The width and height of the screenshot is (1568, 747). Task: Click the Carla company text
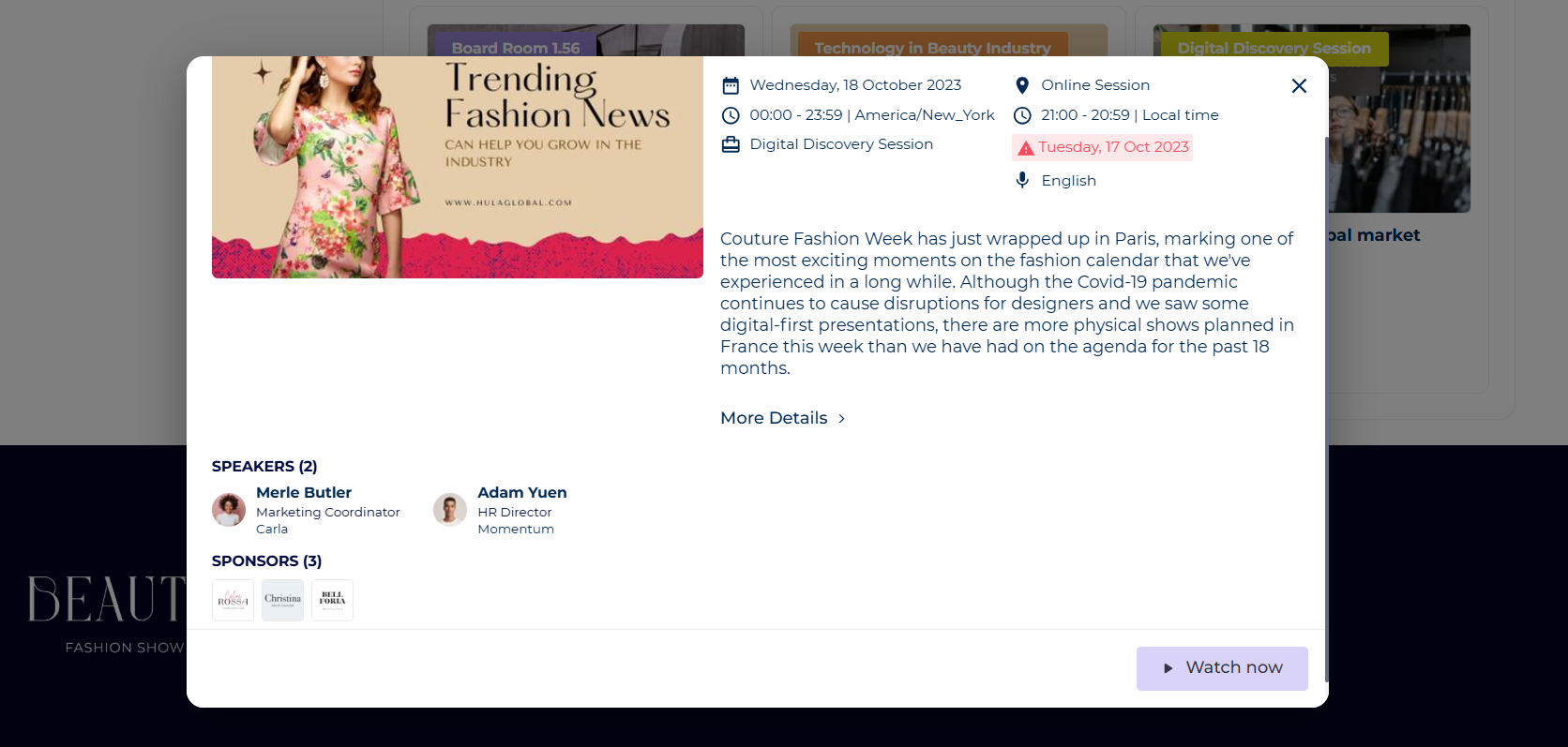point(272,530)
